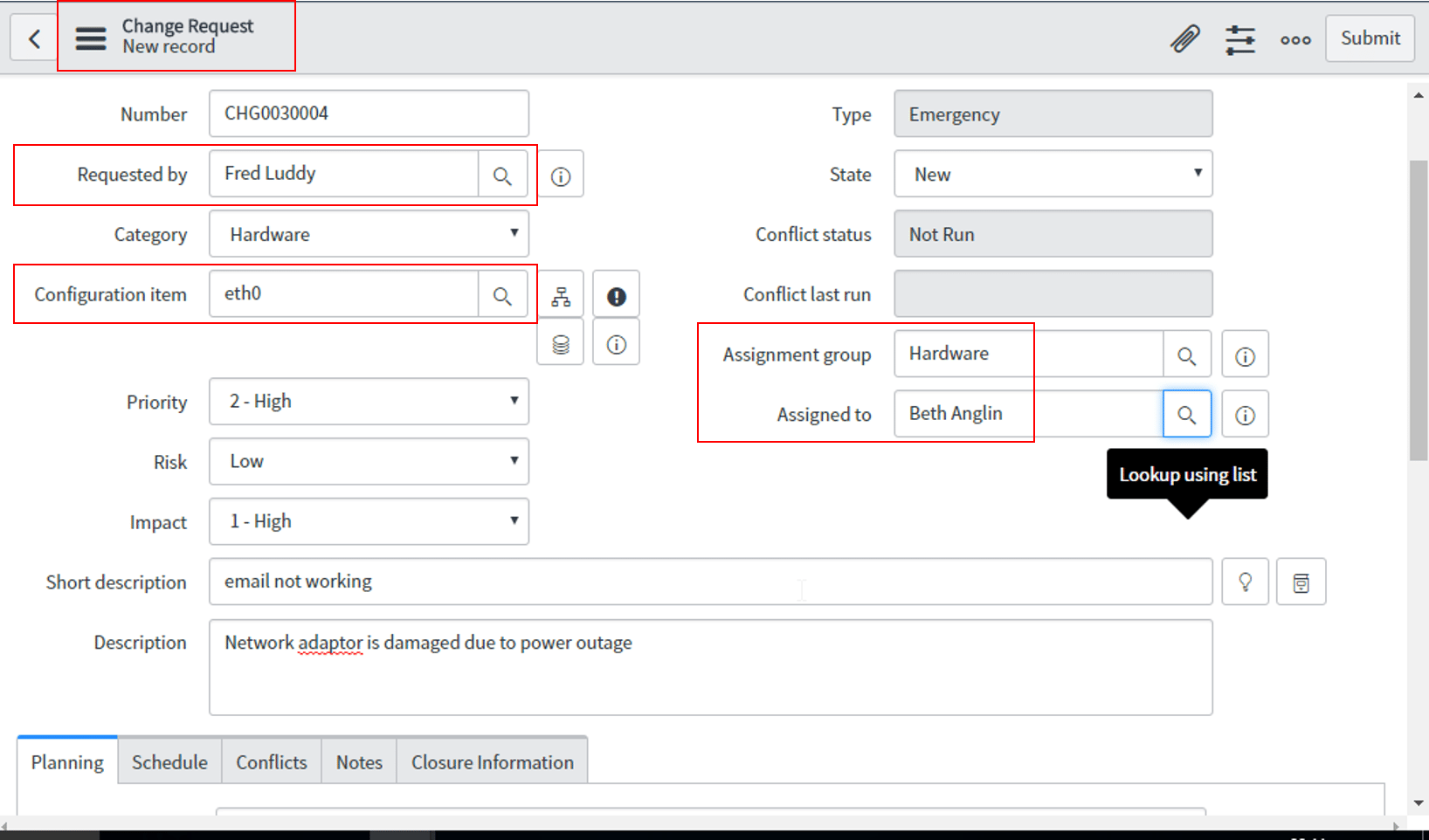1429x840 pixels.
Task: Look up Configuration item using list
Action: [502, 294]
